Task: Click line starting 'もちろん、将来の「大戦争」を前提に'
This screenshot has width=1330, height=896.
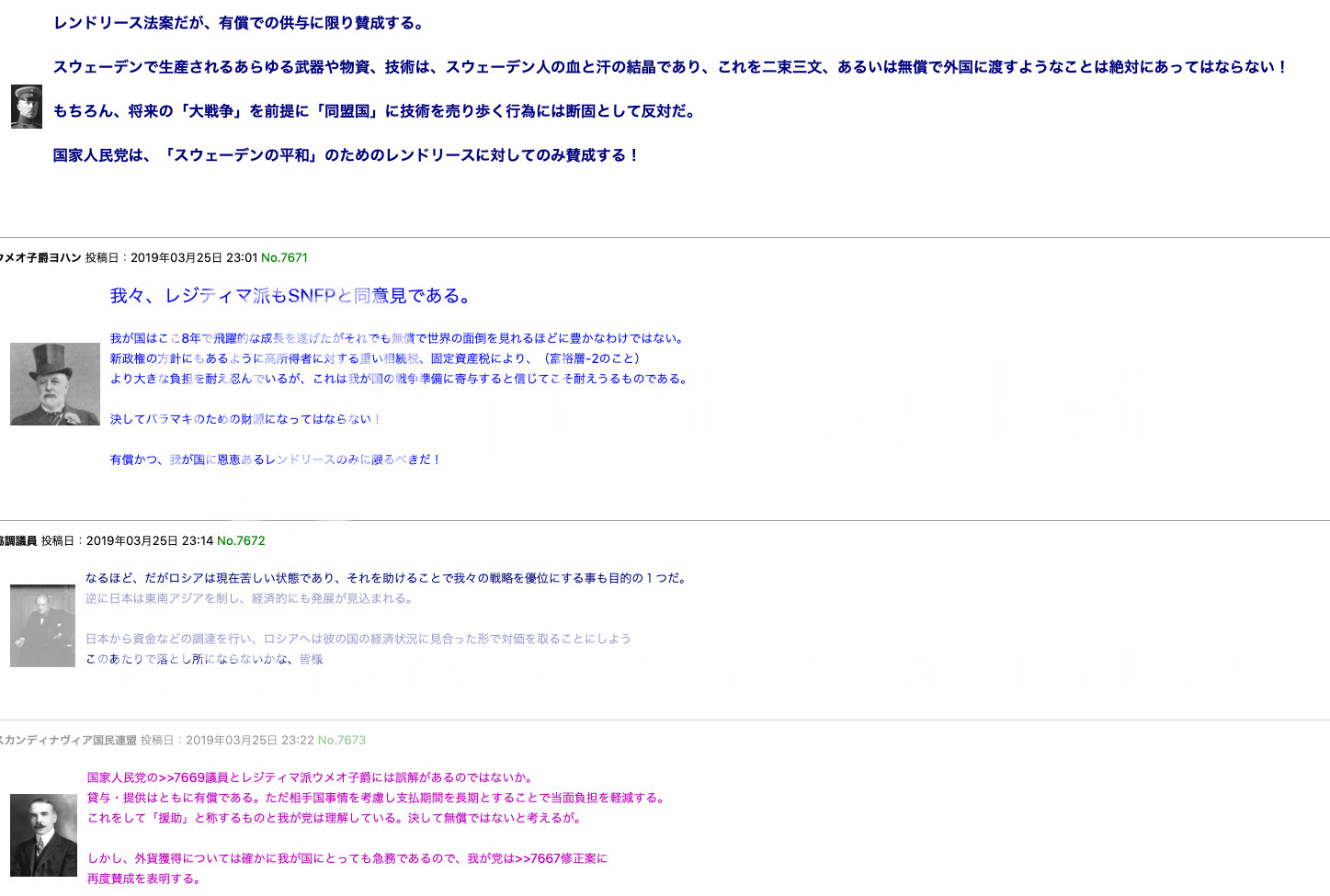Action: 377,111
